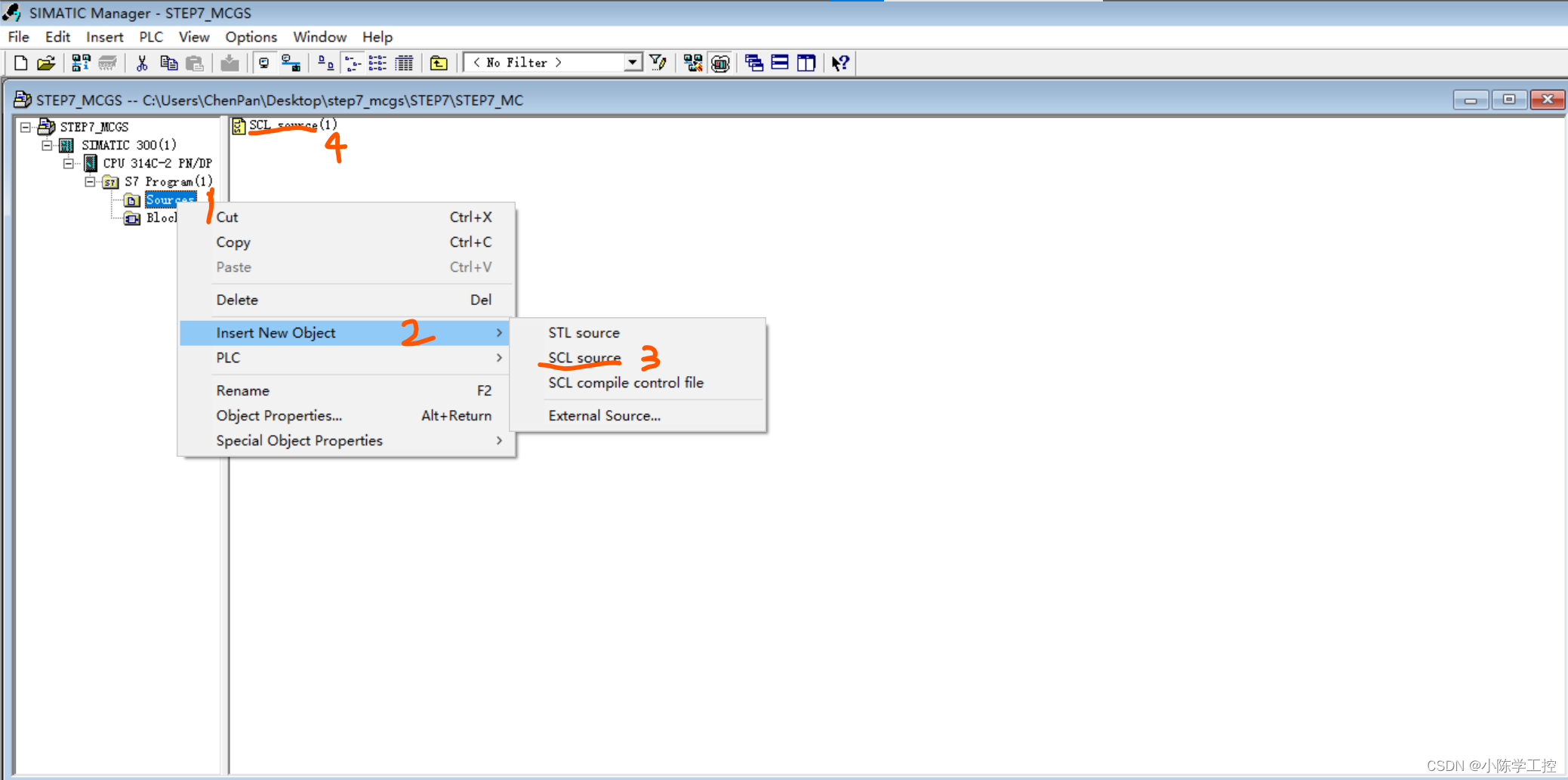
Task: Create a new project with toolbar icon
Action: tap(20, 63)
